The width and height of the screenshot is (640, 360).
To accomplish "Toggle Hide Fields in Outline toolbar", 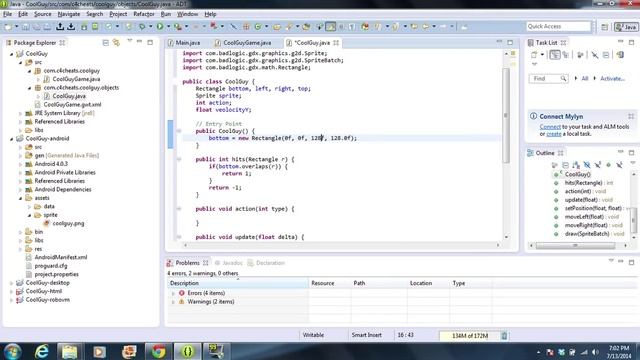I will tap(587, 165).
